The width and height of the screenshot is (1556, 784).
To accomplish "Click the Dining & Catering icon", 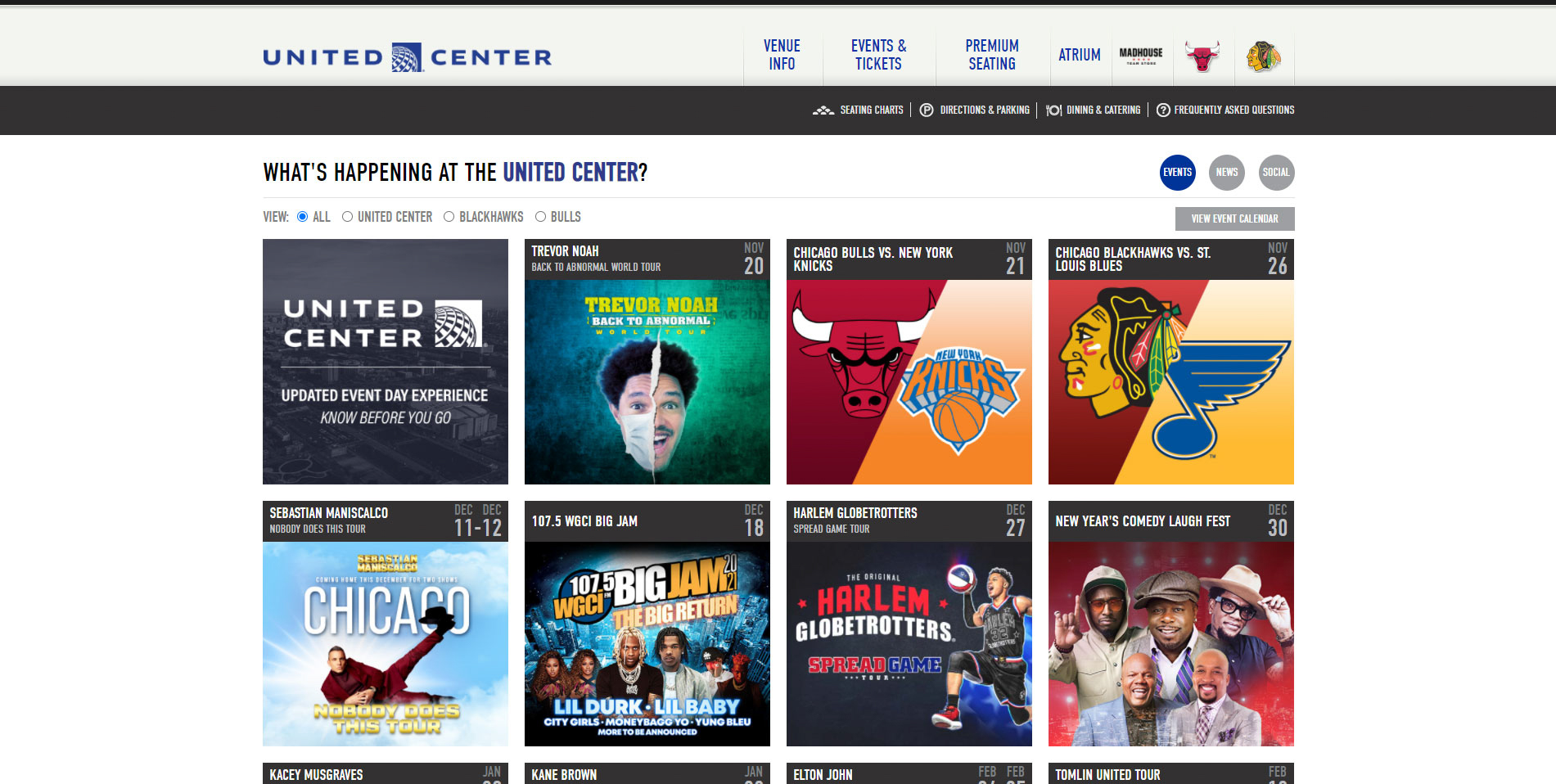I will click(1054, 110).
